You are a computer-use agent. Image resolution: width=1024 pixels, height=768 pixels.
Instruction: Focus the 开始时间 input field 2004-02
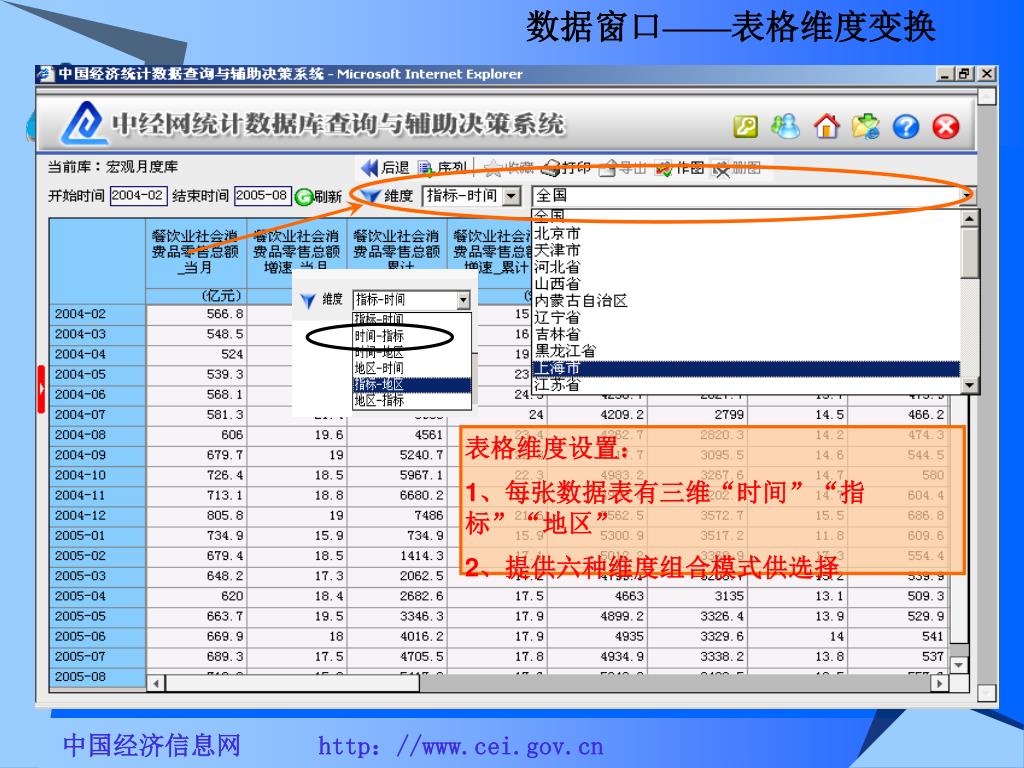coord(138,195)
